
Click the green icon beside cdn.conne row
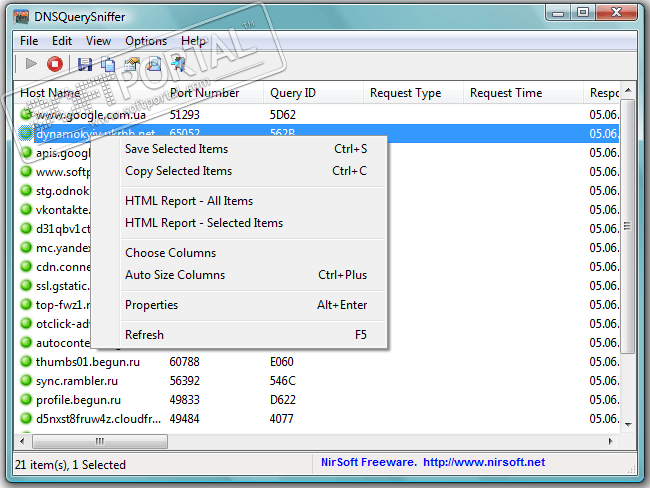click(26, 266)
